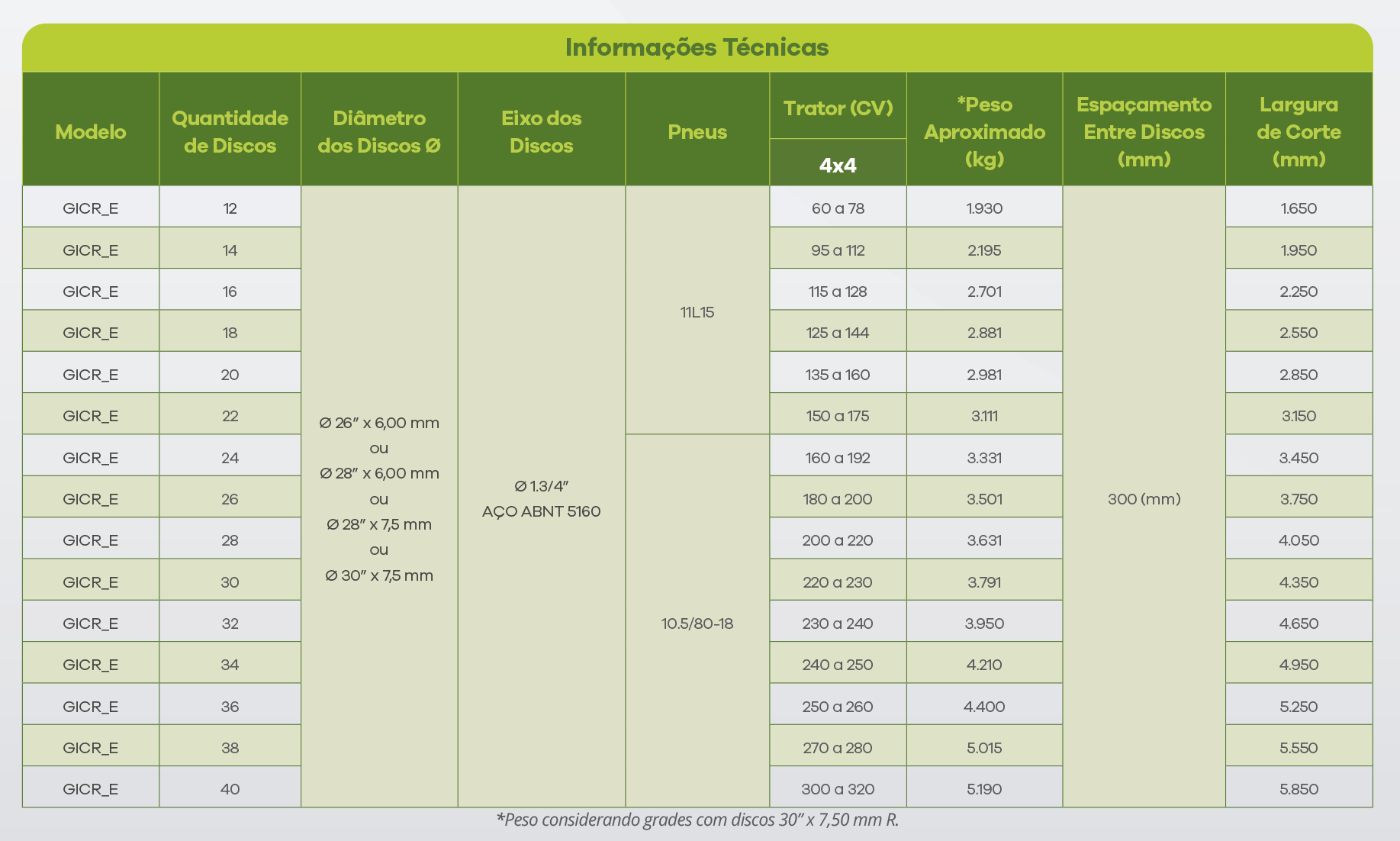Click the Espaçamento Entre Discos header
Image resolution: width=1400 pixels, height=841 pixels.
(x=1144, y=132)
